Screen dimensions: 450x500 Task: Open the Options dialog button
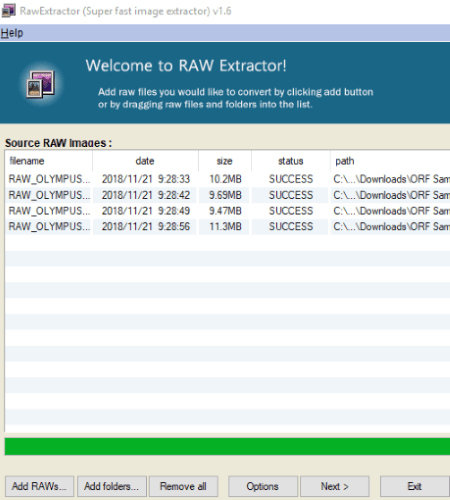(263, 486)
